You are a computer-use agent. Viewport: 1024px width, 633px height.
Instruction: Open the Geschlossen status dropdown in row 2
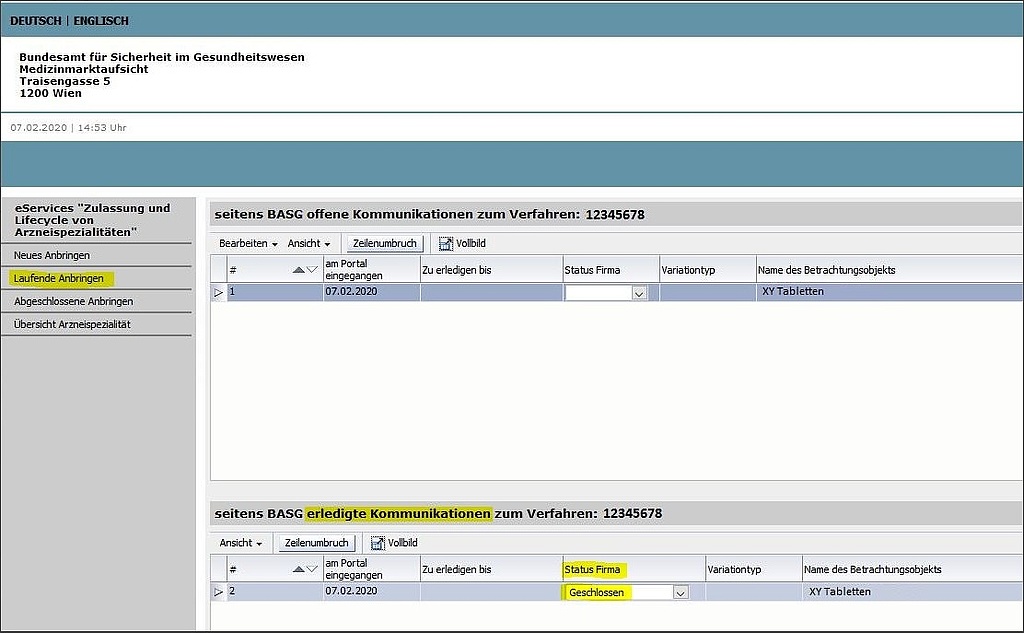coord(680,591)
